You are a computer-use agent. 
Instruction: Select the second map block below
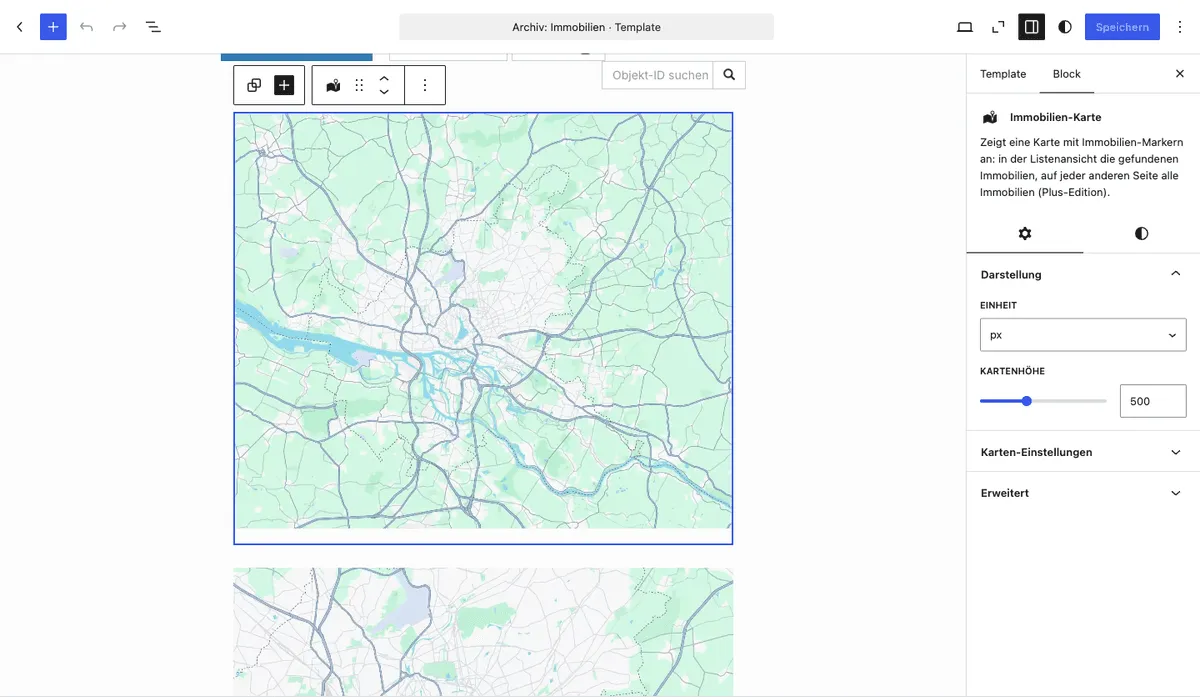(483, 632)
